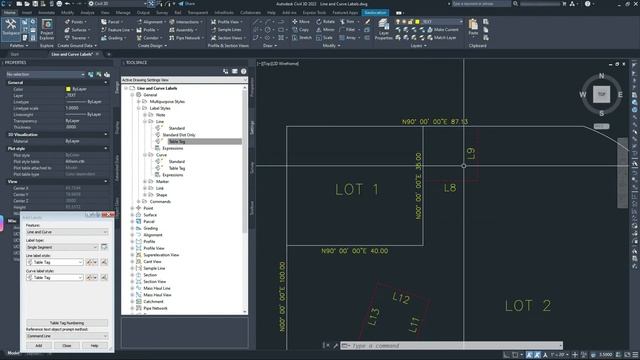This screenshot has height=360, width=640.
Task: Open the Reference text prompt method dropdown
Action: [x=67, y=336]
